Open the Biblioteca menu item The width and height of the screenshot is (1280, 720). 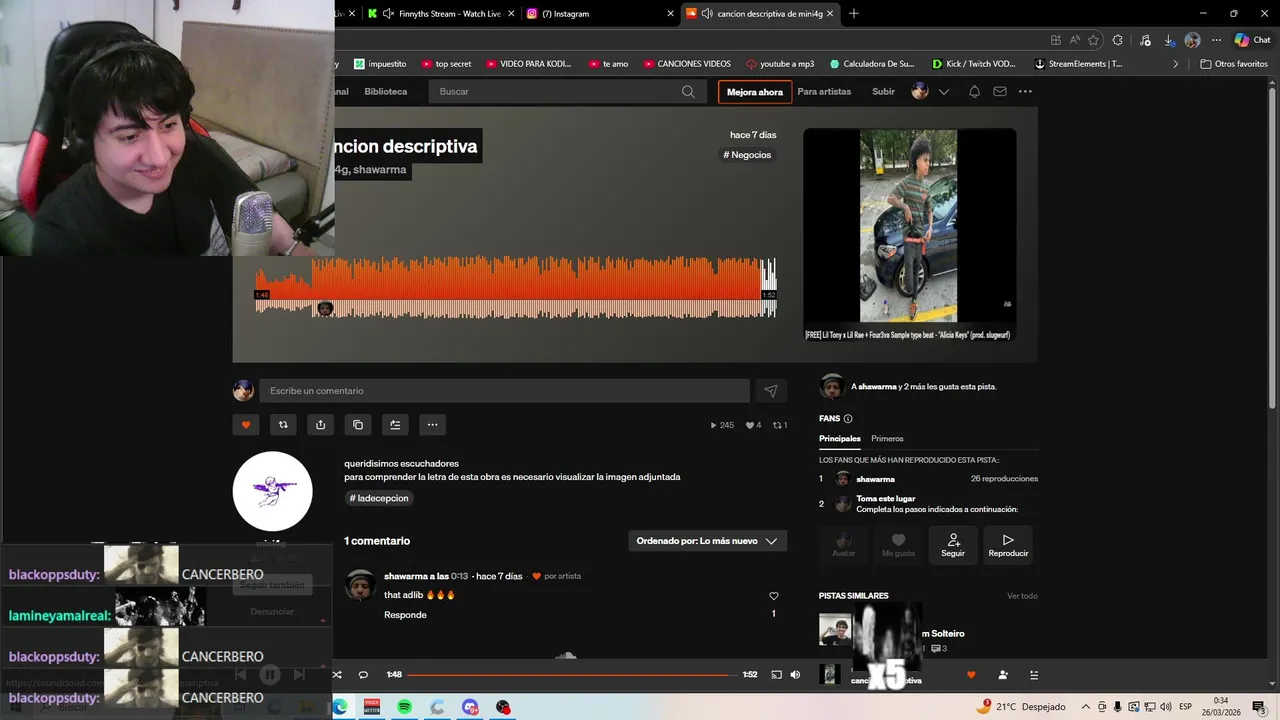click(x=386, y=91)
